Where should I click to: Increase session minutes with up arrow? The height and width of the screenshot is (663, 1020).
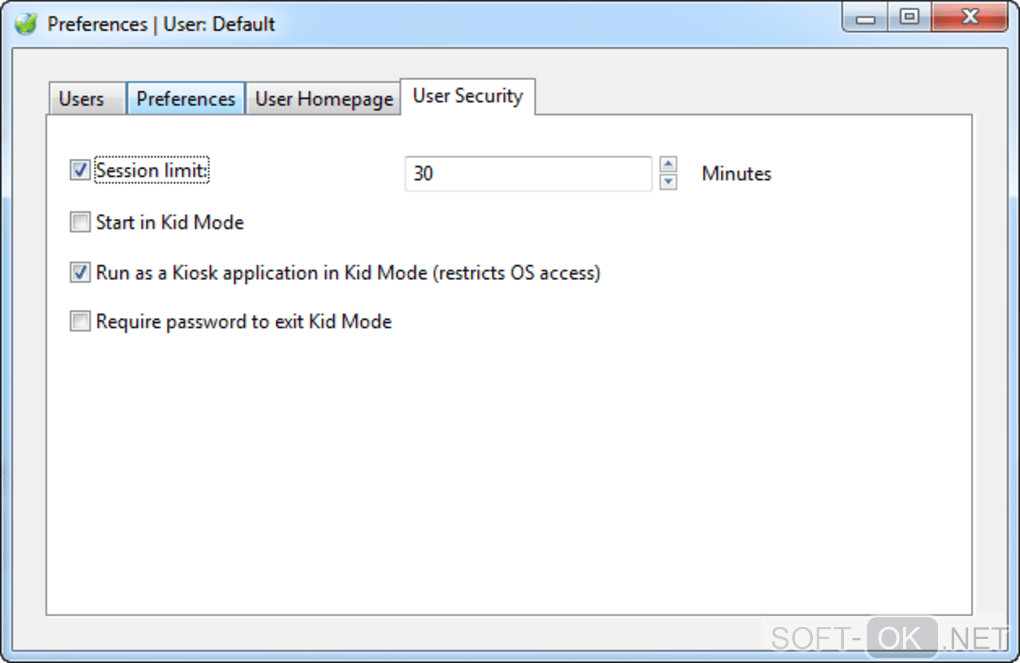click(669, 165)
